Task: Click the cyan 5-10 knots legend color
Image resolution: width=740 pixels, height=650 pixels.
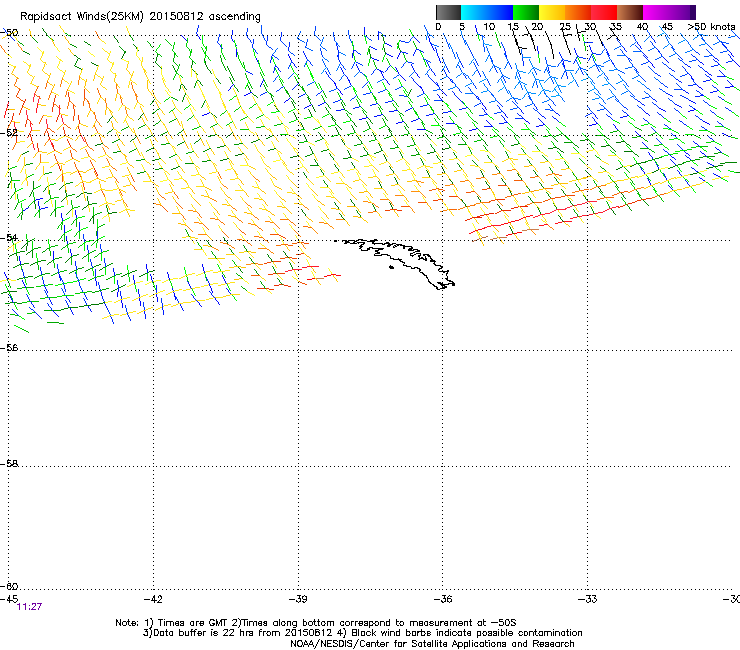Action: [x=474, y=12]
